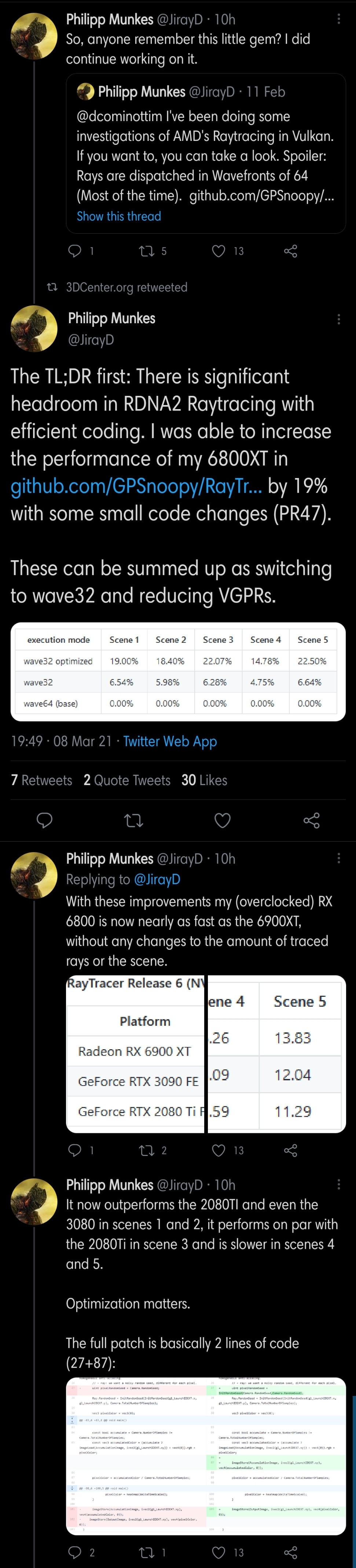The image size is (356, 1568).
Task: View the 7 Retweets list
Action: tap(41, 780)
